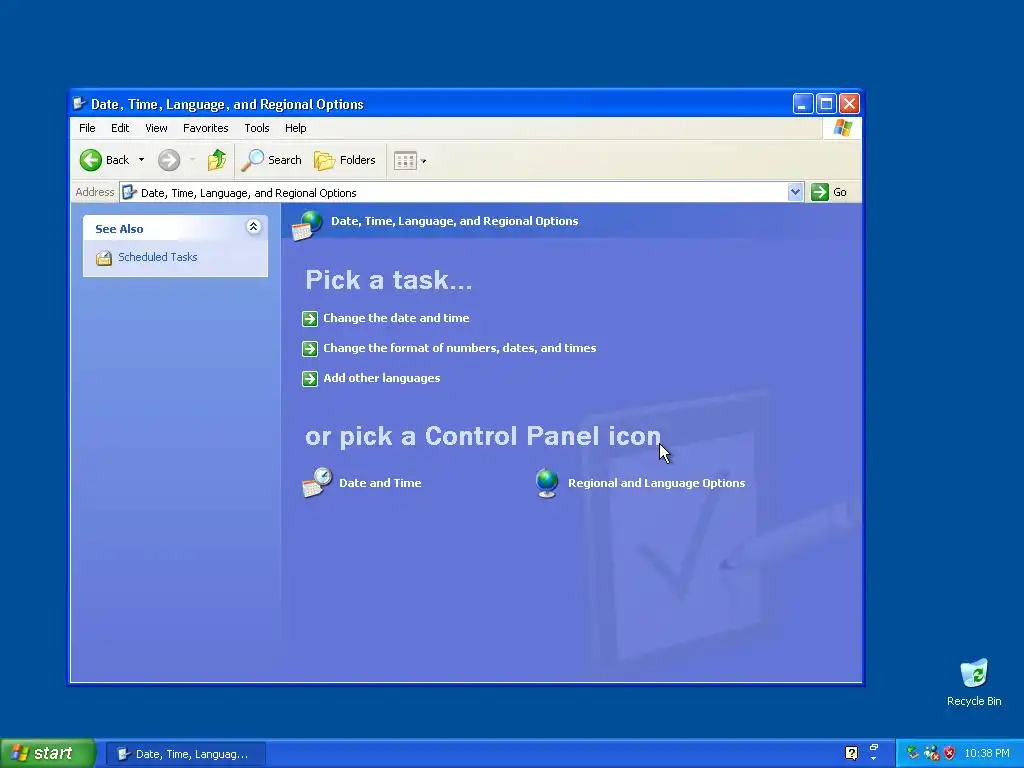This screenshot has height=768, width=1024.
Task: Open the Start menu button
Action: (x=47, y=753)
